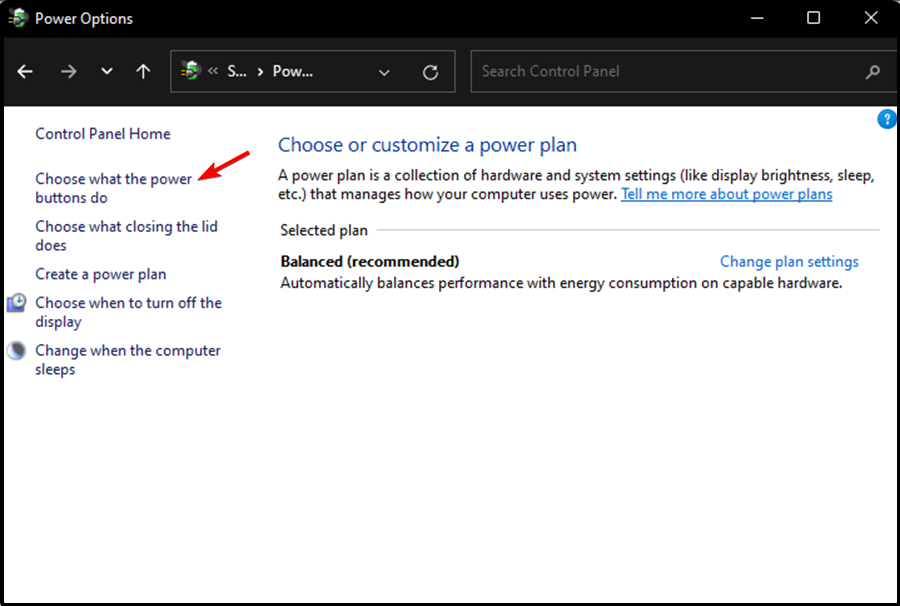
Task: Select the S... breadcrumb segment
Action: pos(236,71)
